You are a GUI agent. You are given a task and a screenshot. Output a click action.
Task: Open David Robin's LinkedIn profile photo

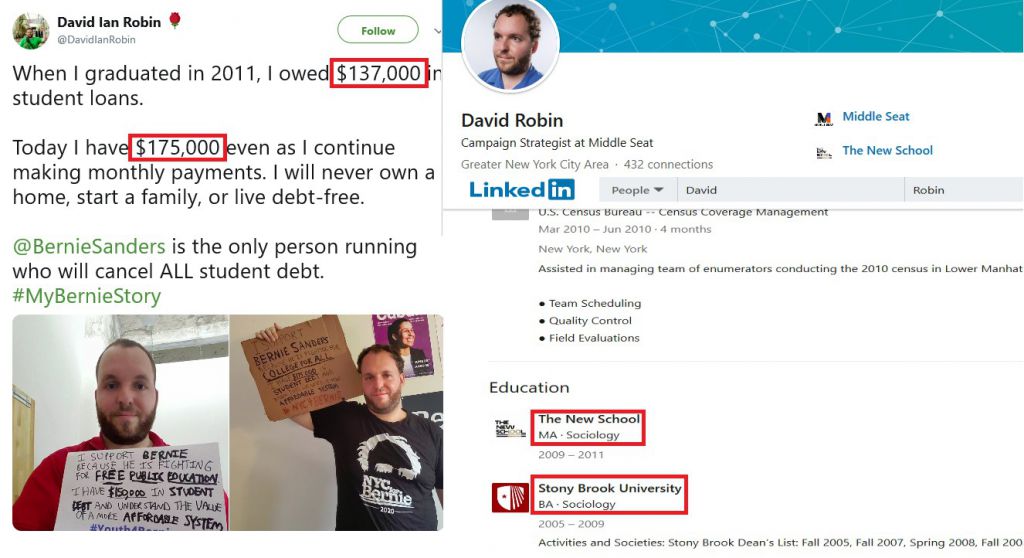click(x=510, y=46)
